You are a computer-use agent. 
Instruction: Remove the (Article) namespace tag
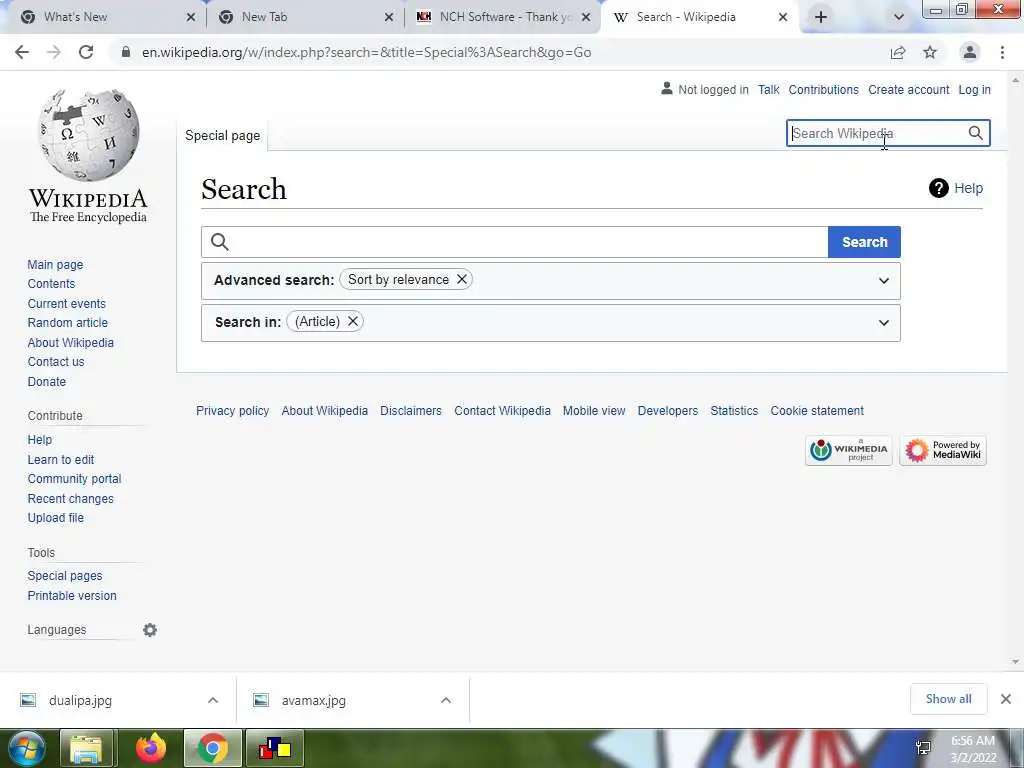(353, 321)
